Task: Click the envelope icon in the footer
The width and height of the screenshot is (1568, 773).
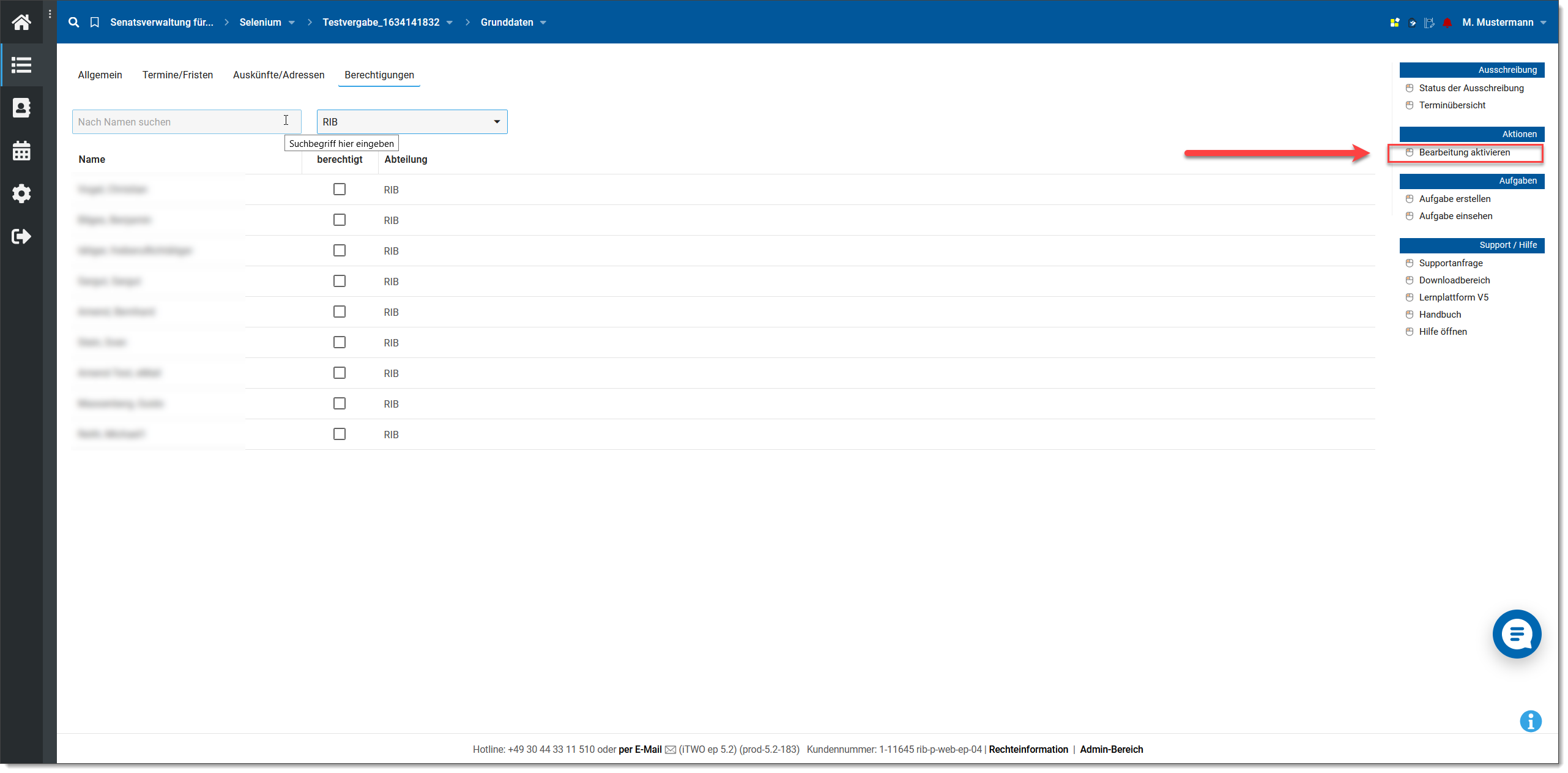Action: tap(671, 750)
